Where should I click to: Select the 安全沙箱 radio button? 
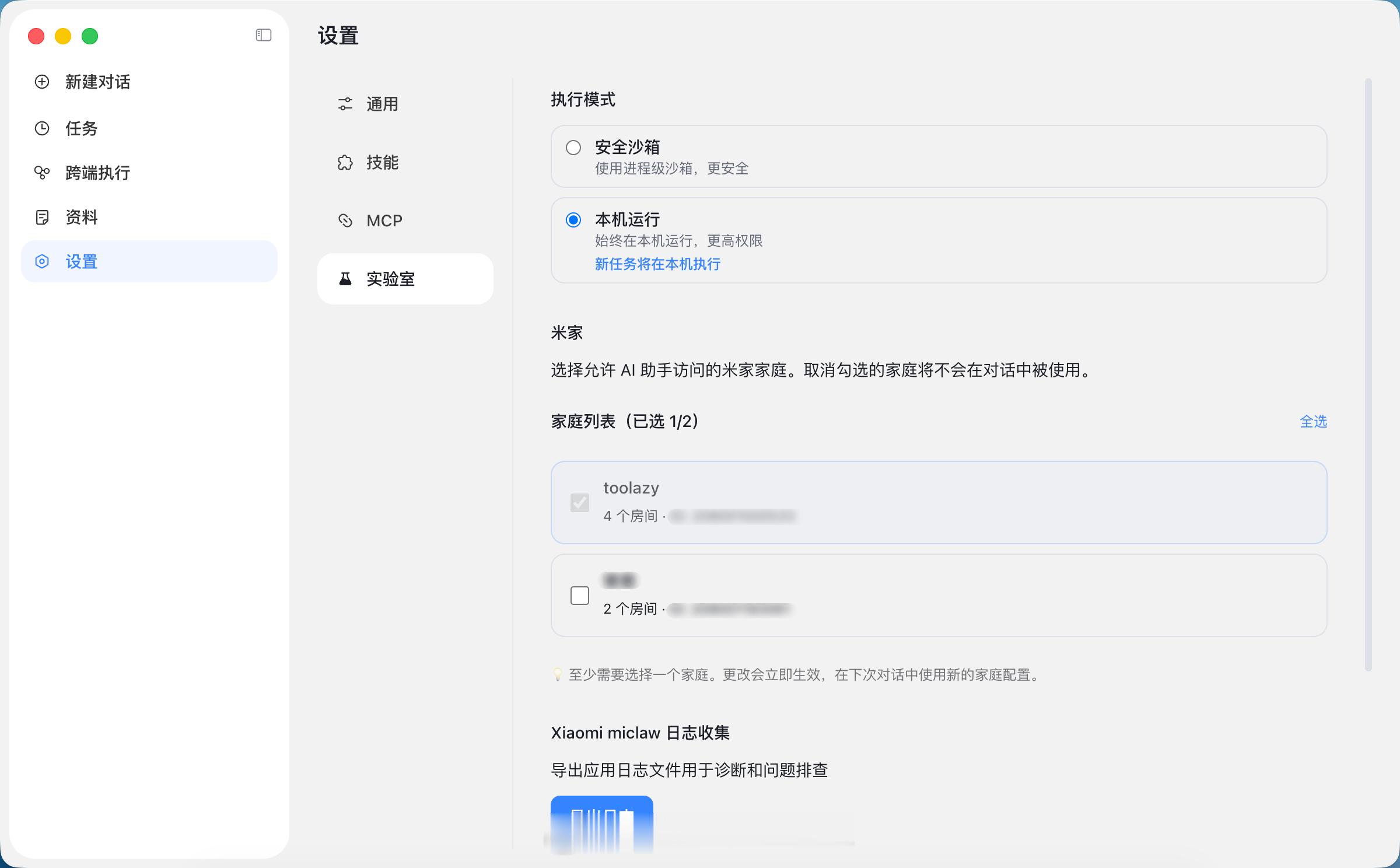pyautogui.click(x=573, y=148)
